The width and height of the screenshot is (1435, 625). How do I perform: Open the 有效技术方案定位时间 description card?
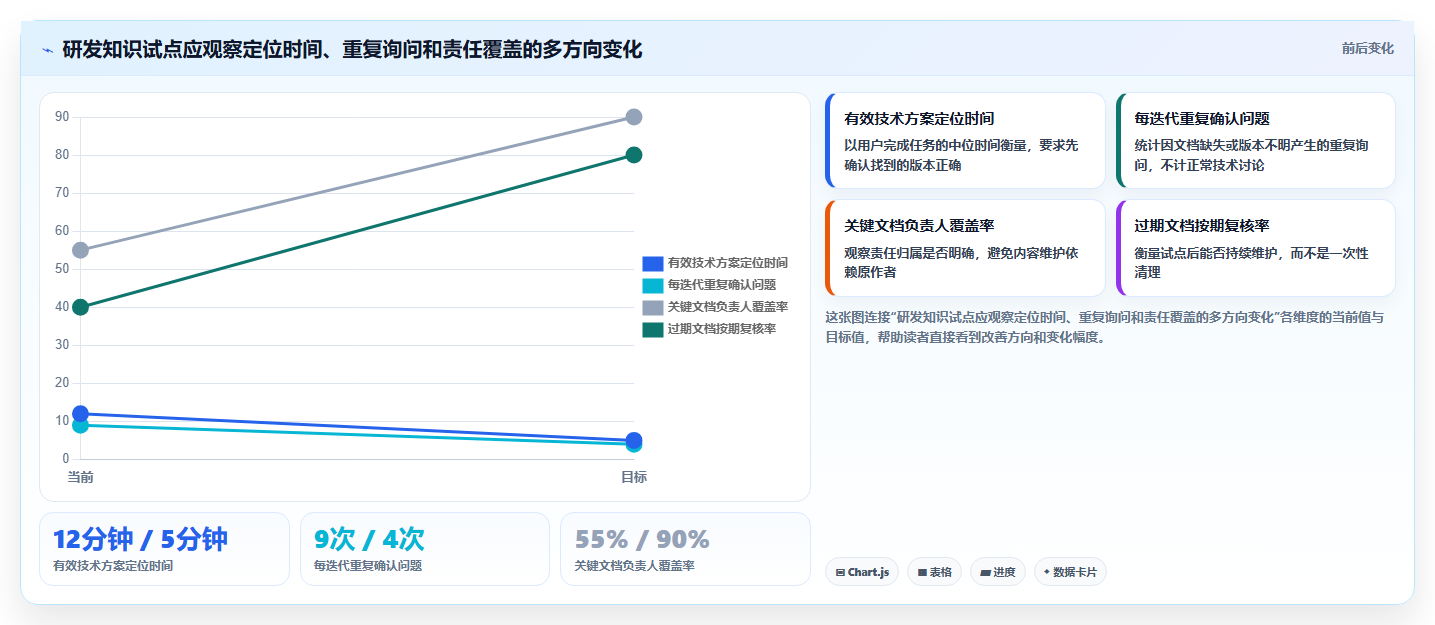pos(965,140)
